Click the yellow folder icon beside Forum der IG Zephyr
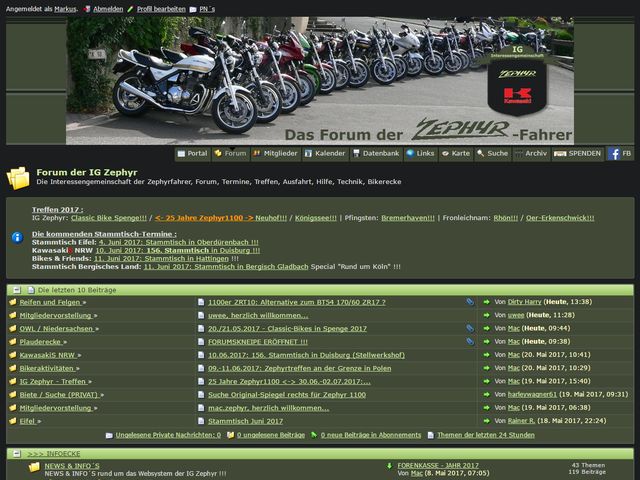Viewport: 640px width, 480px height. pyautogui.click(x=18, y=178)
